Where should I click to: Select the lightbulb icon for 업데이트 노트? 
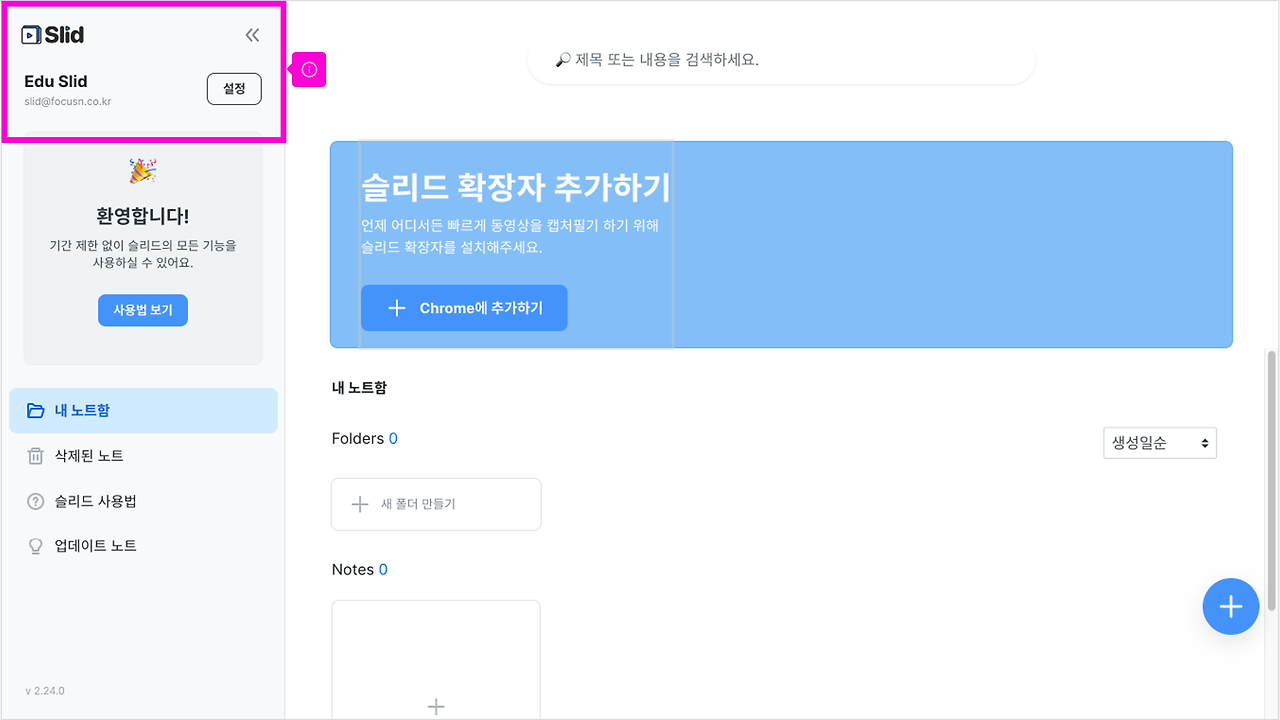tap(34, 545)
